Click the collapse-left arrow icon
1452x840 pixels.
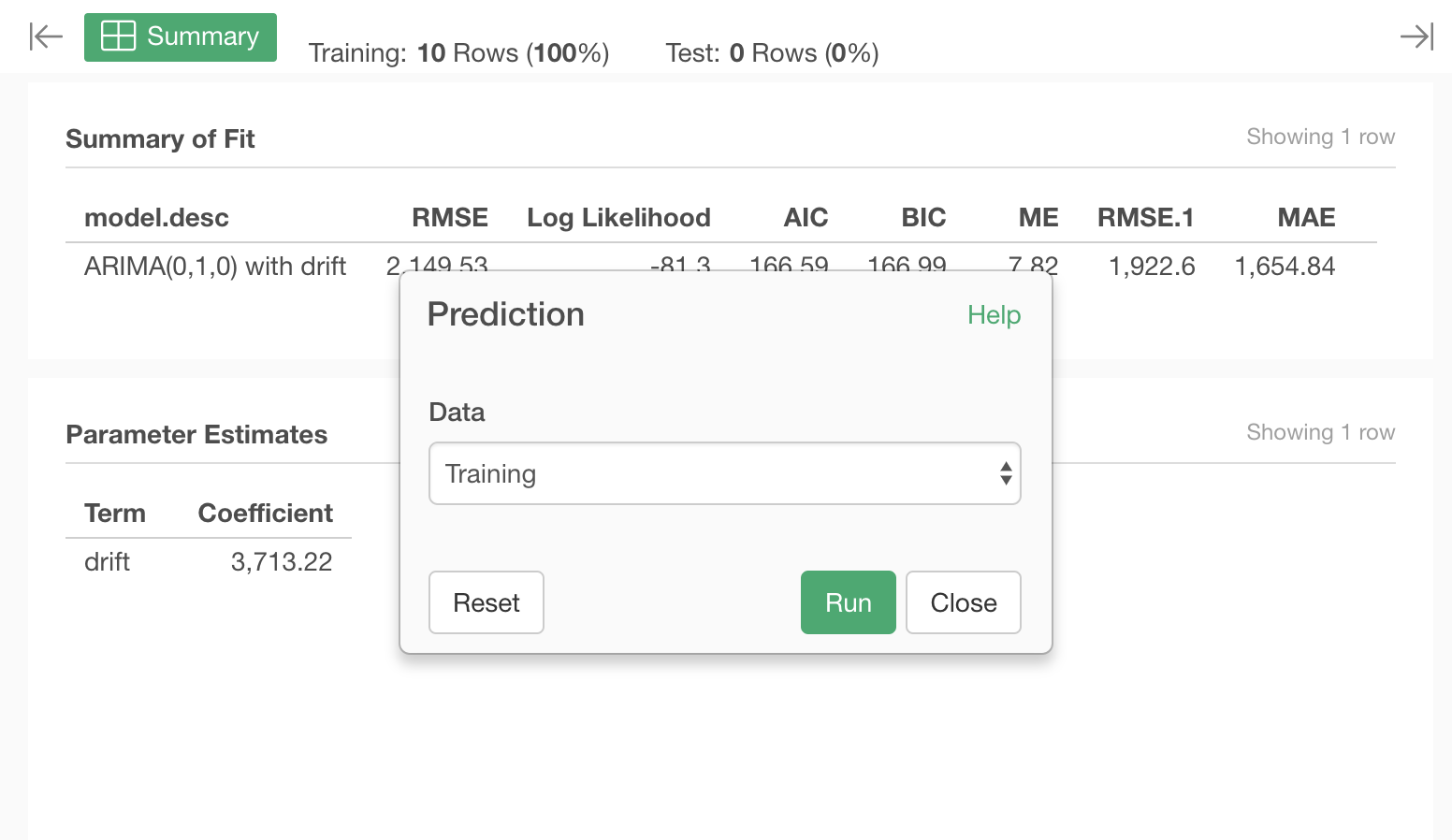pyautogui.click(x=46, y=36)
